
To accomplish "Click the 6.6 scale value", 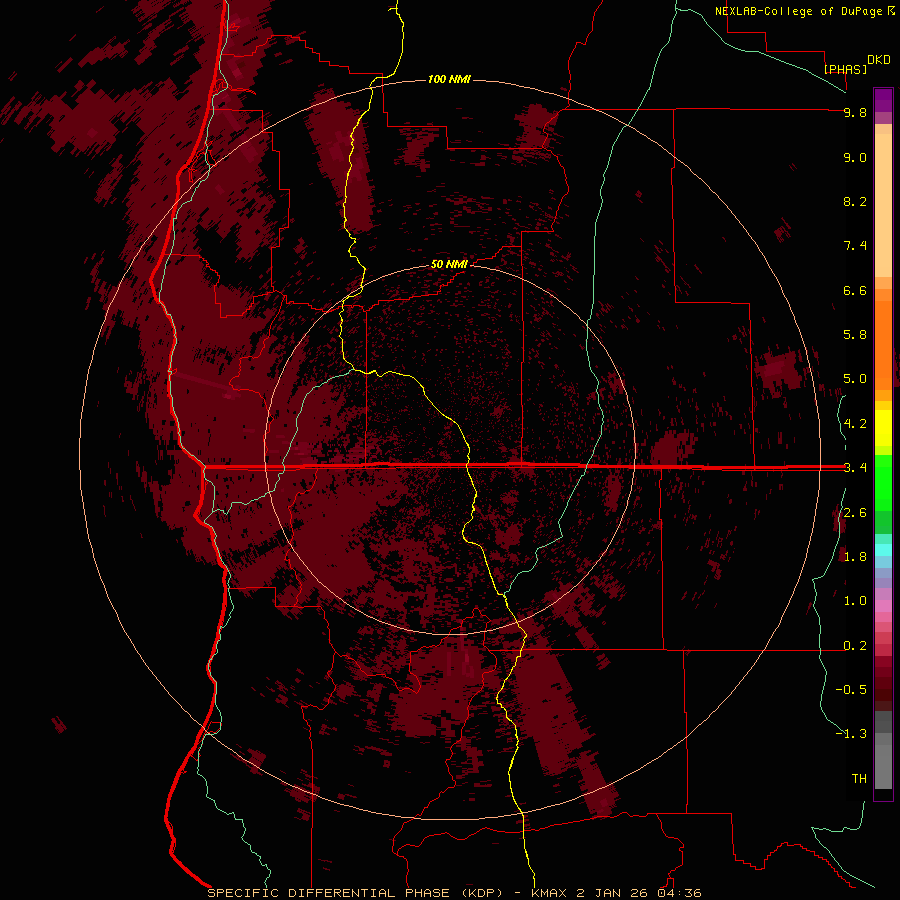I will (x=855, y=290).
